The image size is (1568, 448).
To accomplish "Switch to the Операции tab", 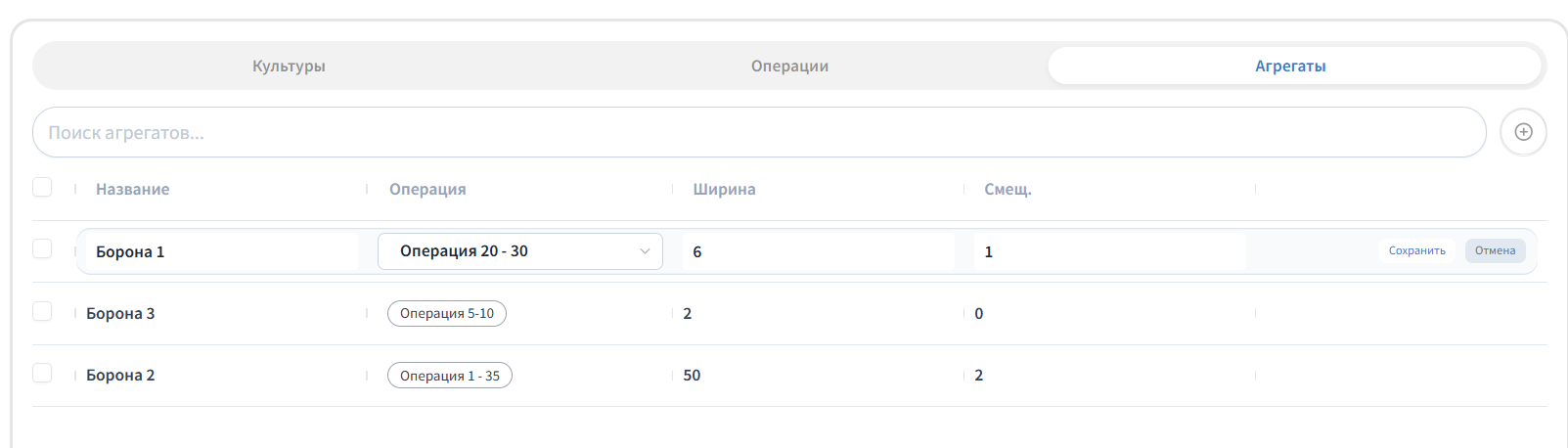I will [x=789, y=66].
